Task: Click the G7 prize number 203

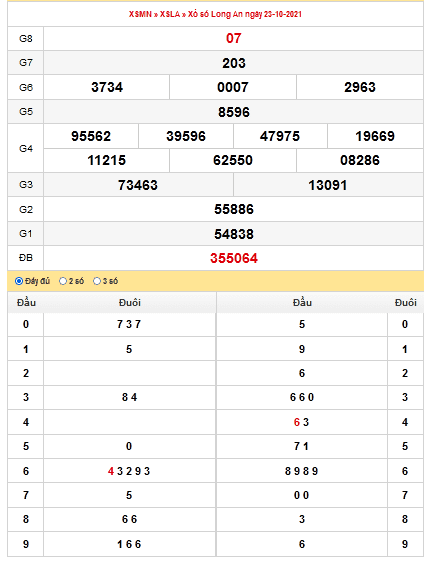Action: coord(234,63)
